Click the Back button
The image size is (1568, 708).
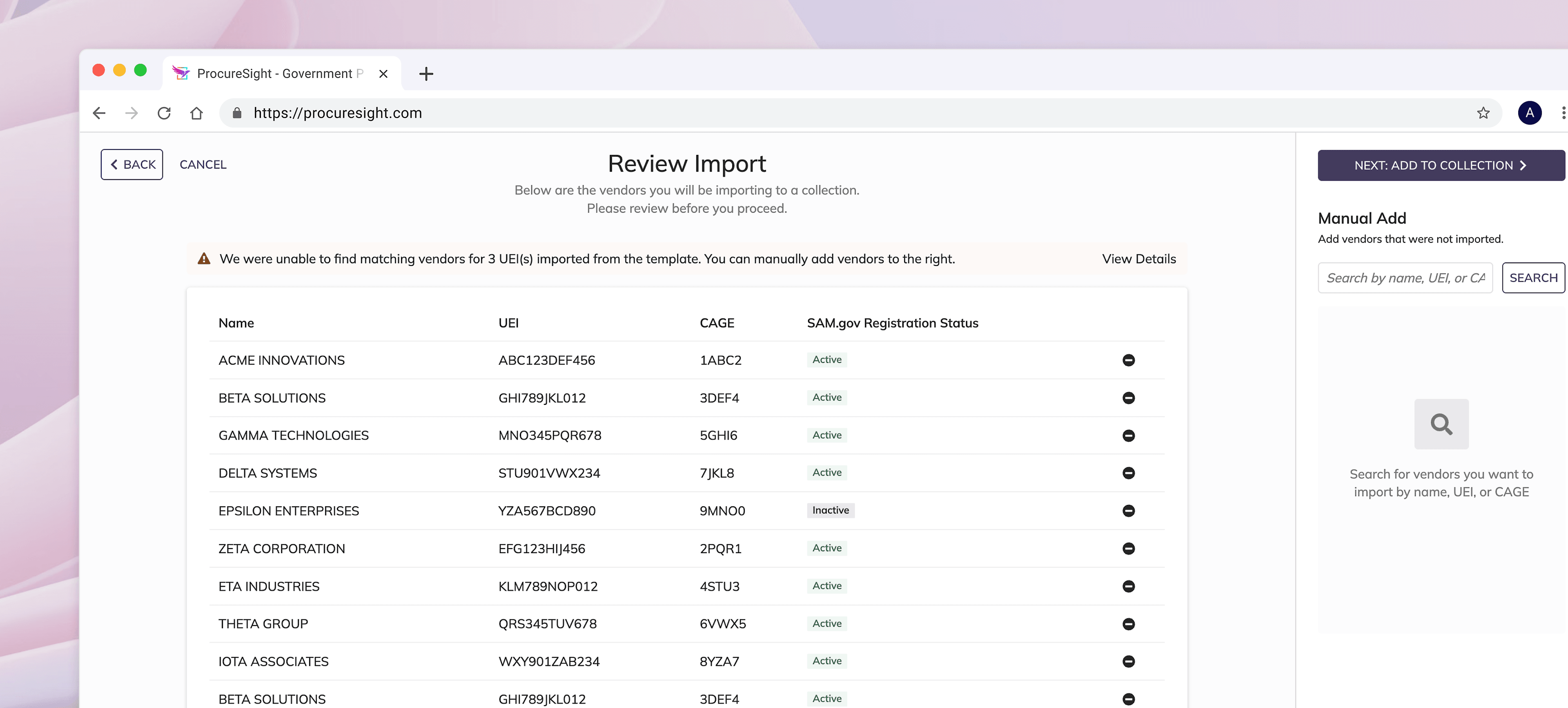tap(131, 164)
